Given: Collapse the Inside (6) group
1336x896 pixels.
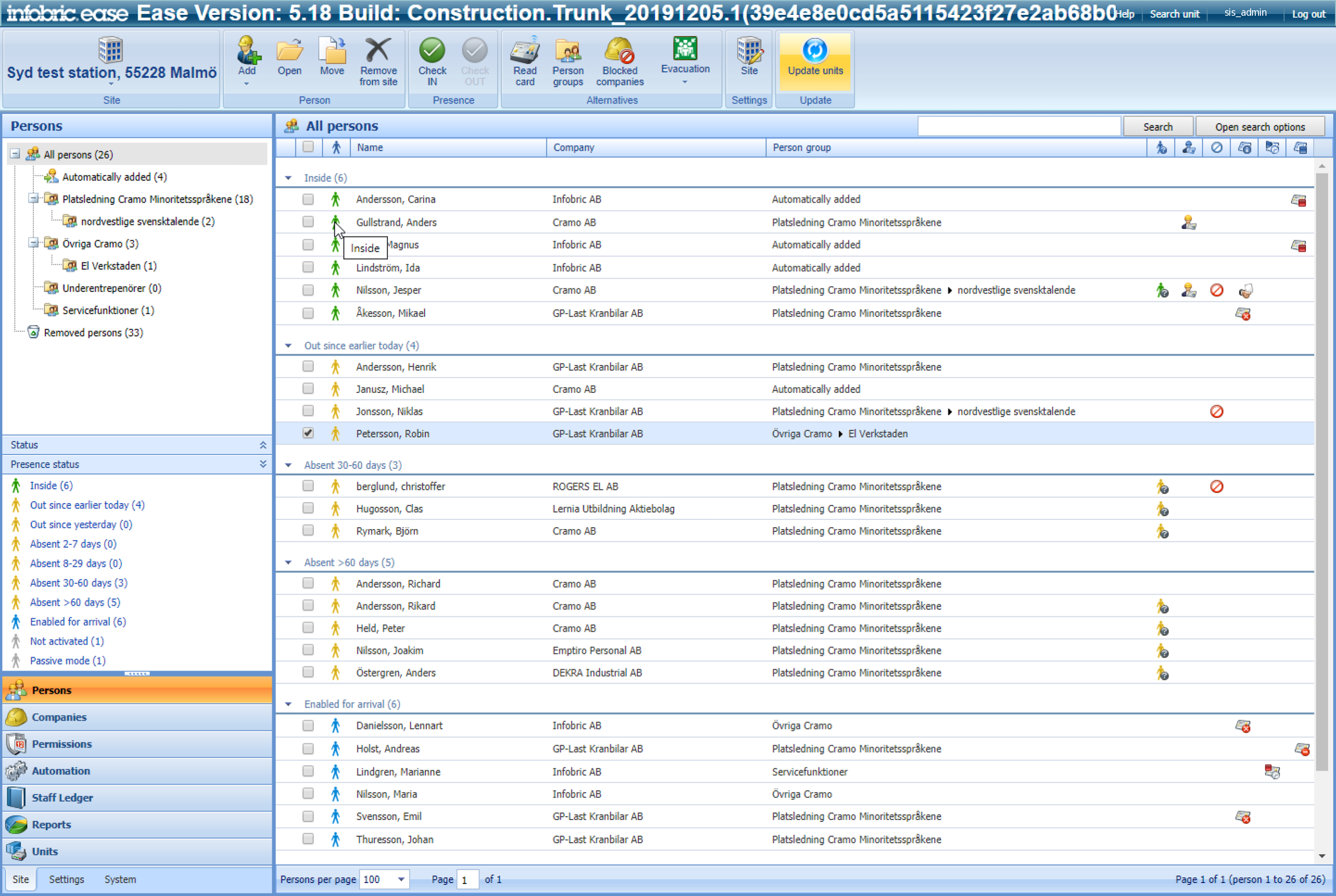Looking at the screenshot, I should (289, 178).
